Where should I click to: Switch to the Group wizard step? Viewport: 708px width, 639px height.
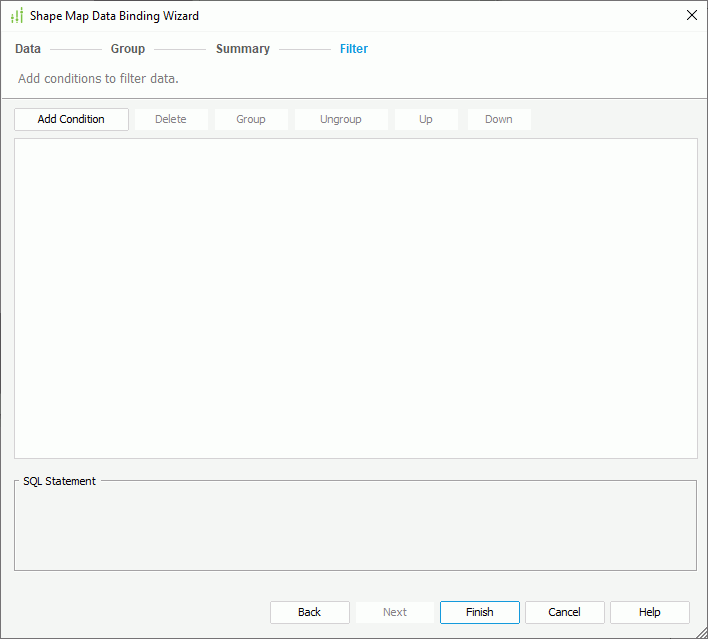click(128, 49)
